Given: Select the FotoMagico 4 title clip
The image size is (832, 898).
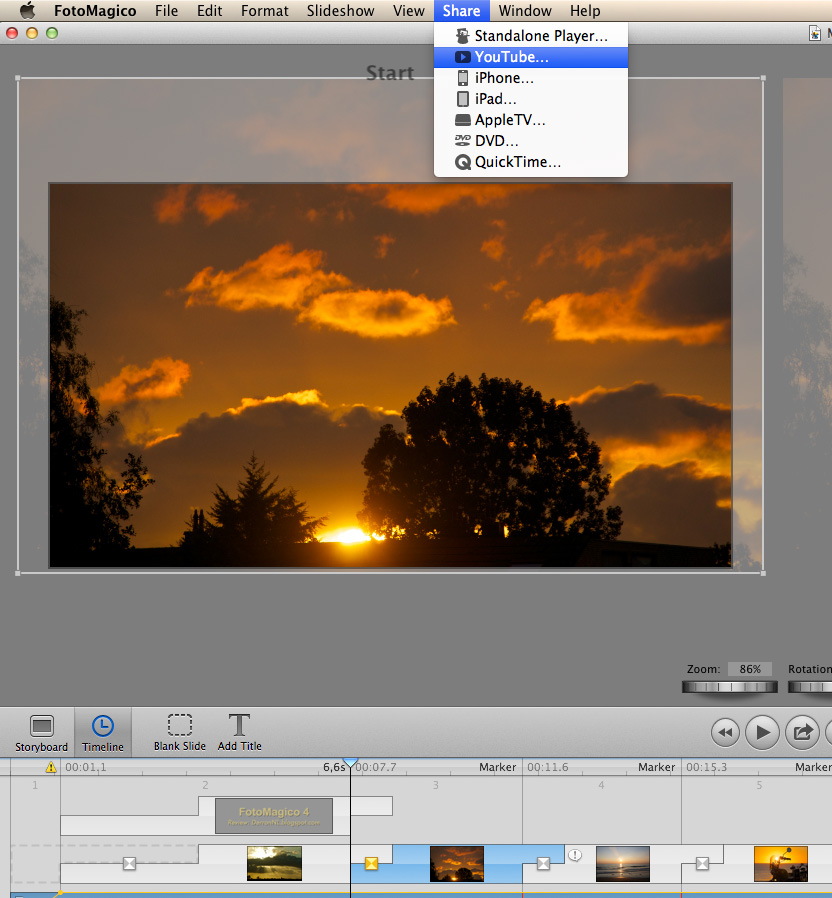Looking at the screenshot, I should pos(274,816).
